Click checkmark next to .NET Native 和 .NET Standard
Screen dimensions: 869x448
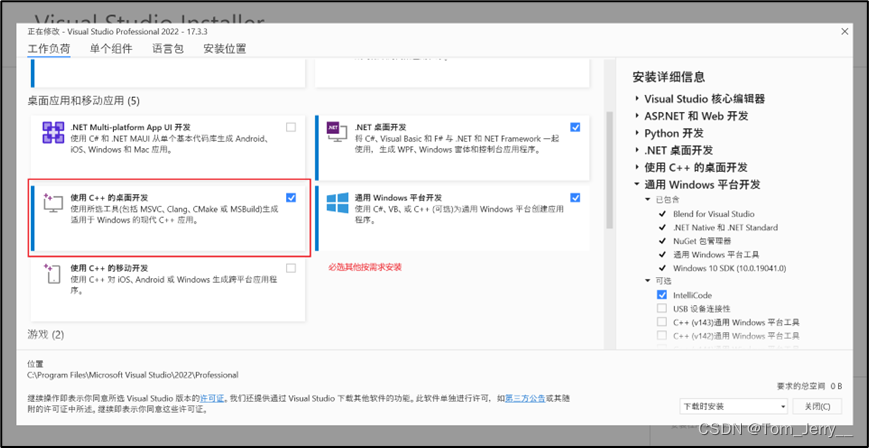662,227
